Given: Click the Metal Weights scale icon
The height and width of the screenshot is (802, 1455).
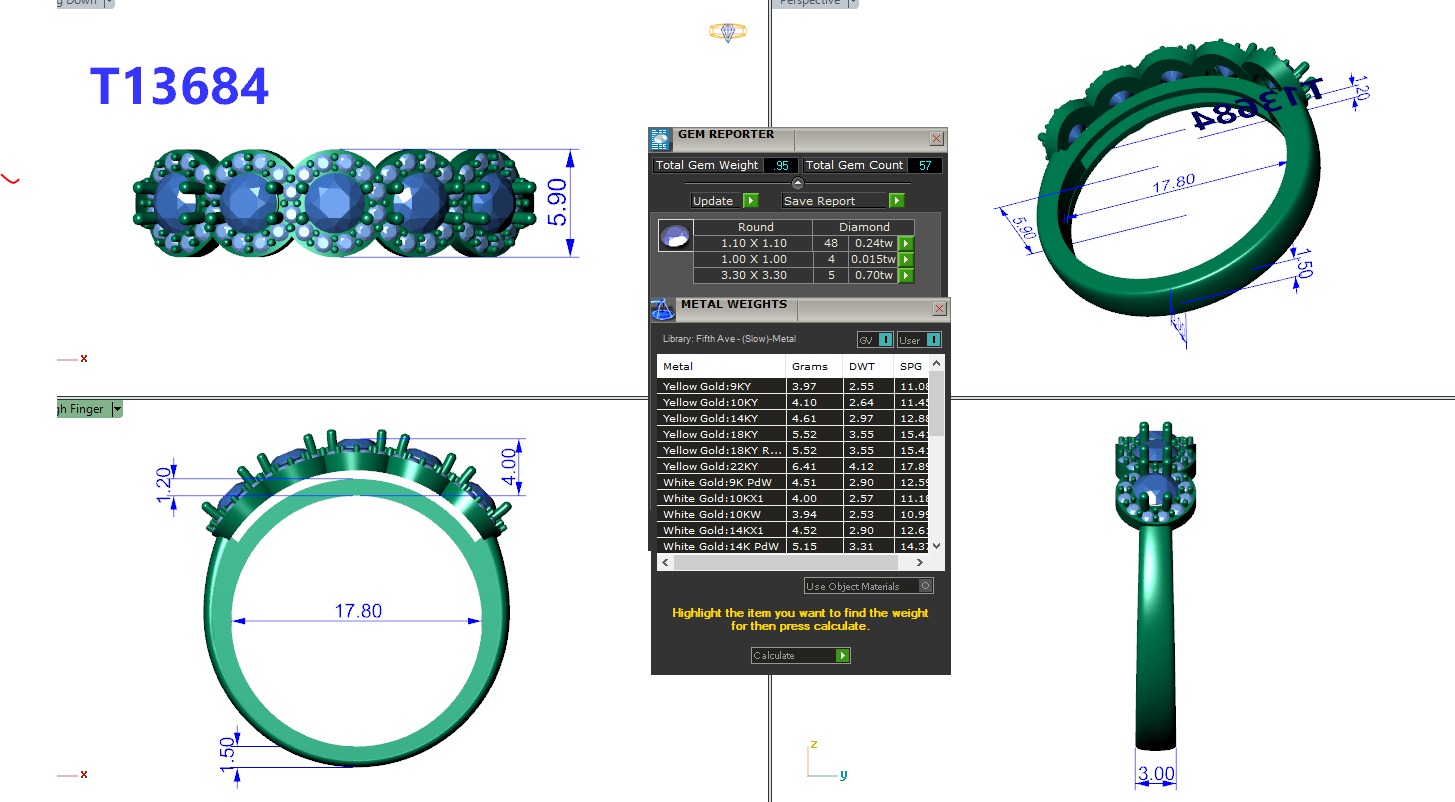Looking at the screenshot, I should tap(662, 309).
